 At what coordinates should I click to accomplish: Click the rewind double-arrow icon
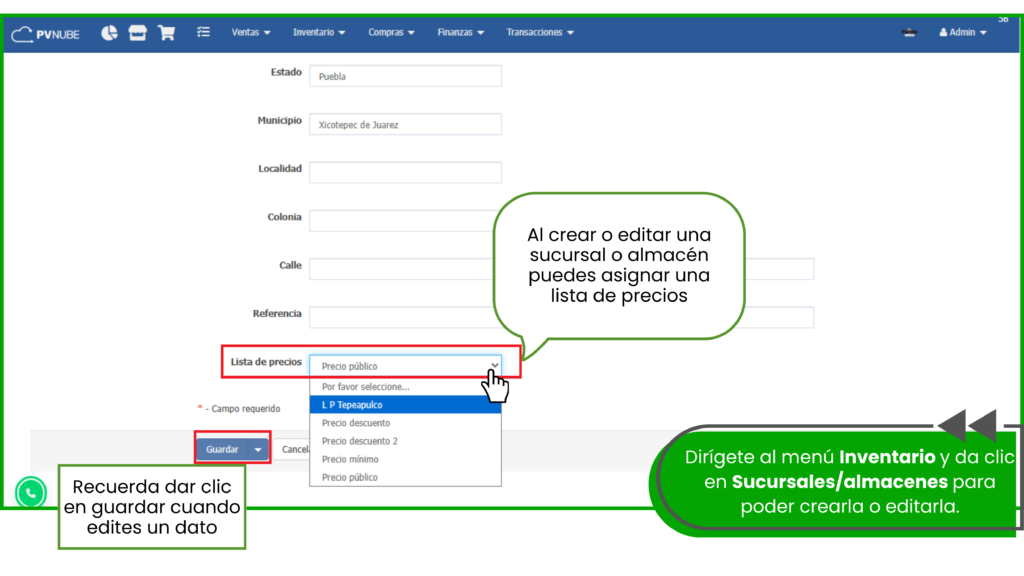pyautogui.click(x=966, y=424)
